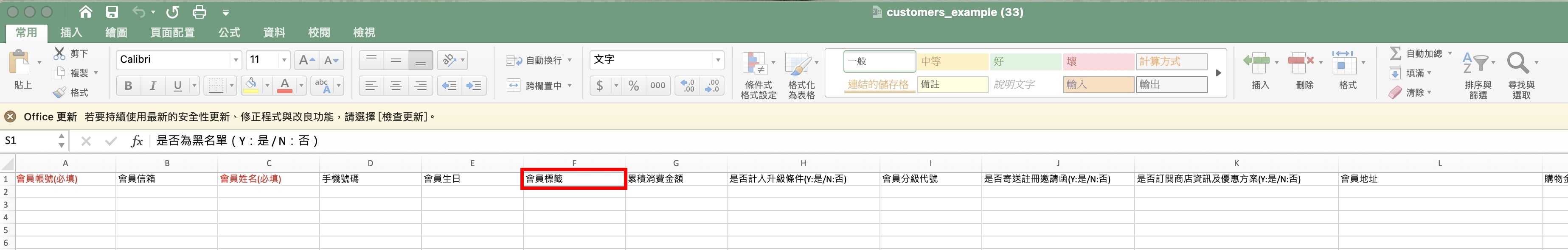The image size is (1568, 250).
Task: Increase decimal places
Action: pos(688,86)
